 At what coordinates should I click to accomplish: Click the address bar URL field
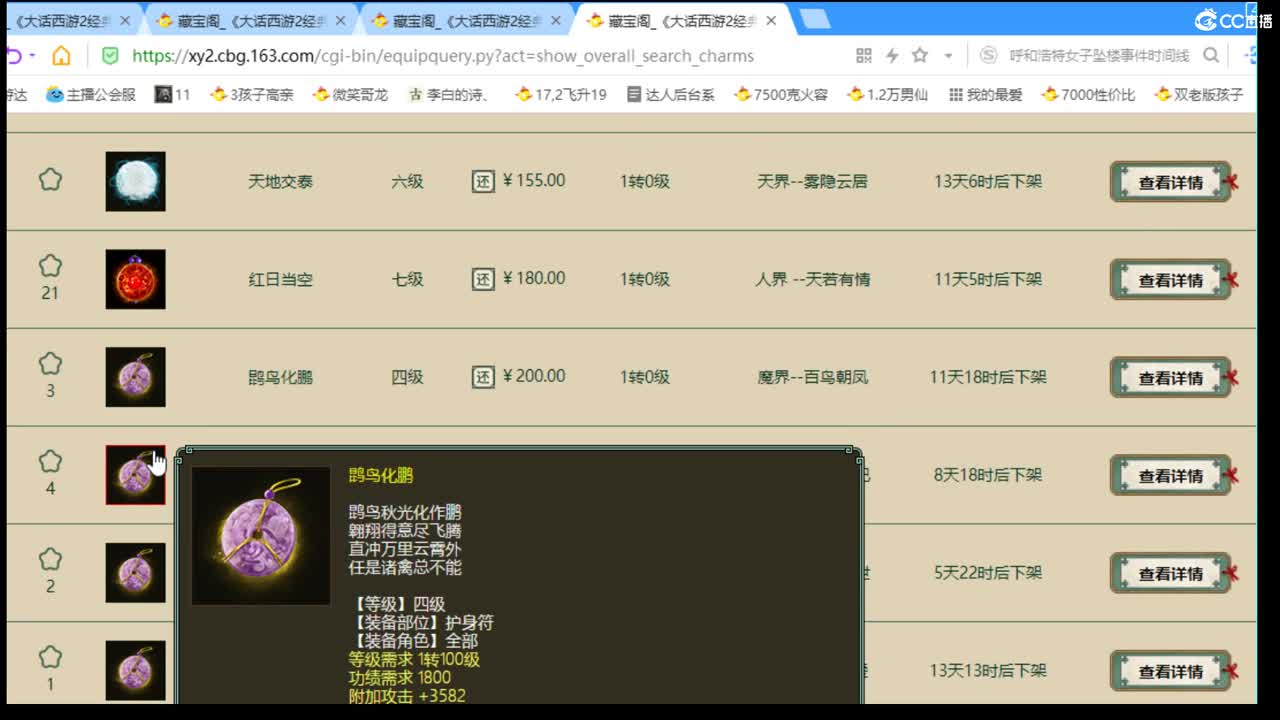click(443, 56)
